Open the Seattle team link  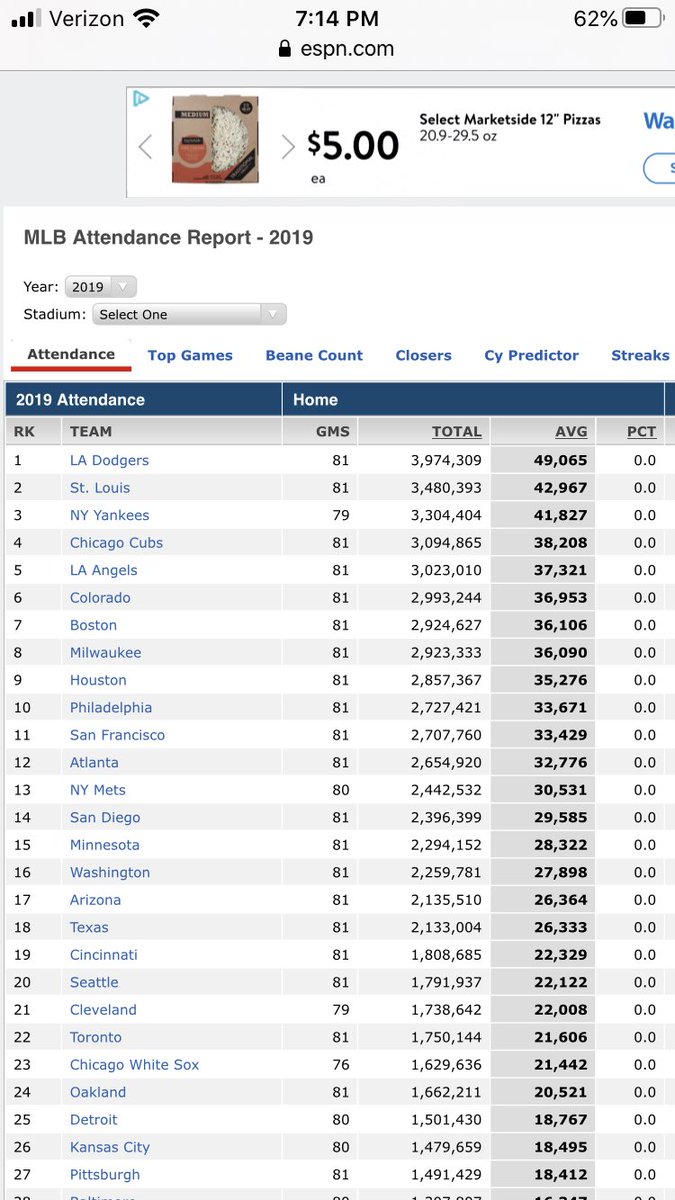[x=94, y=983]
